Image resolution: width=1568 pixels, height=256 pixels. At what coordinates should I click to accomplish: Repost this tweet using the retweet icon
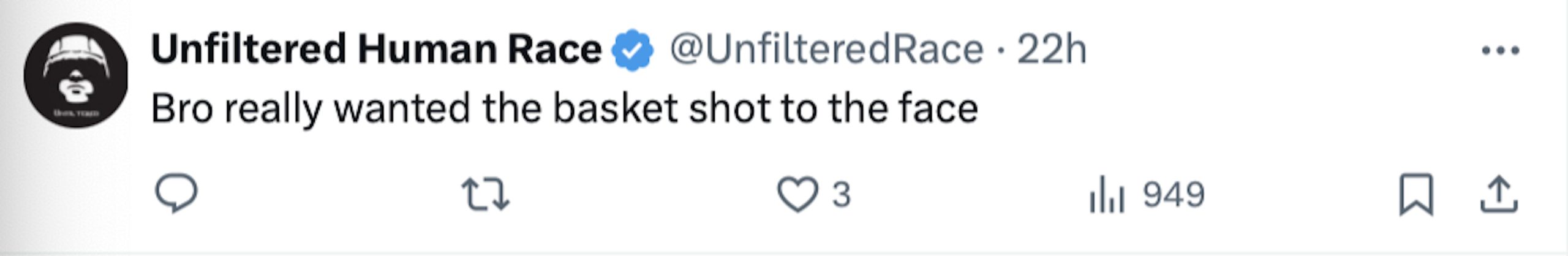click(485, 194)
